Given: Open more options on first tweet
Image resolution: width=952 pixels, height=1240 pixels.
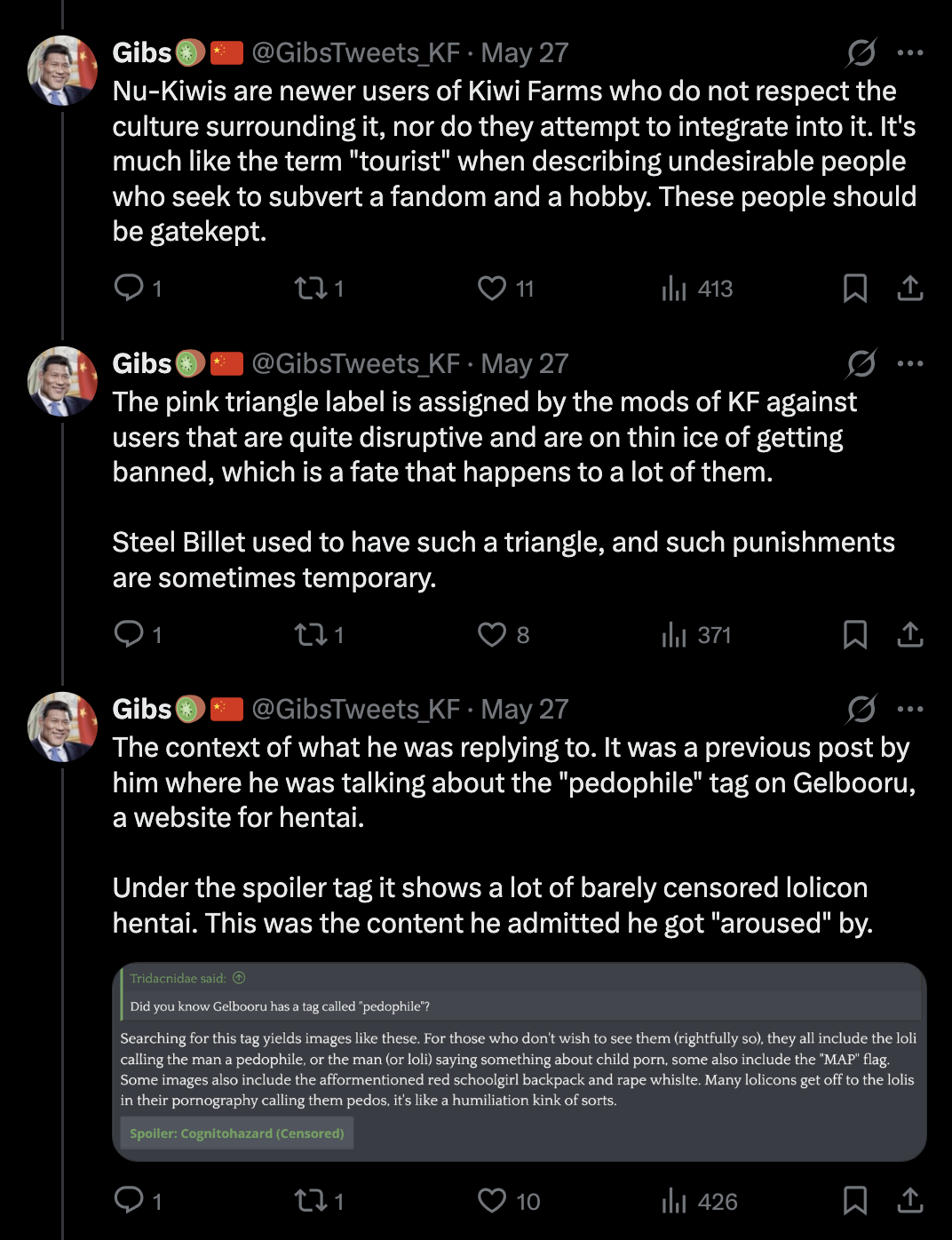Looking at the screenshot, I should pyautogui.click(x=910, y=52).
